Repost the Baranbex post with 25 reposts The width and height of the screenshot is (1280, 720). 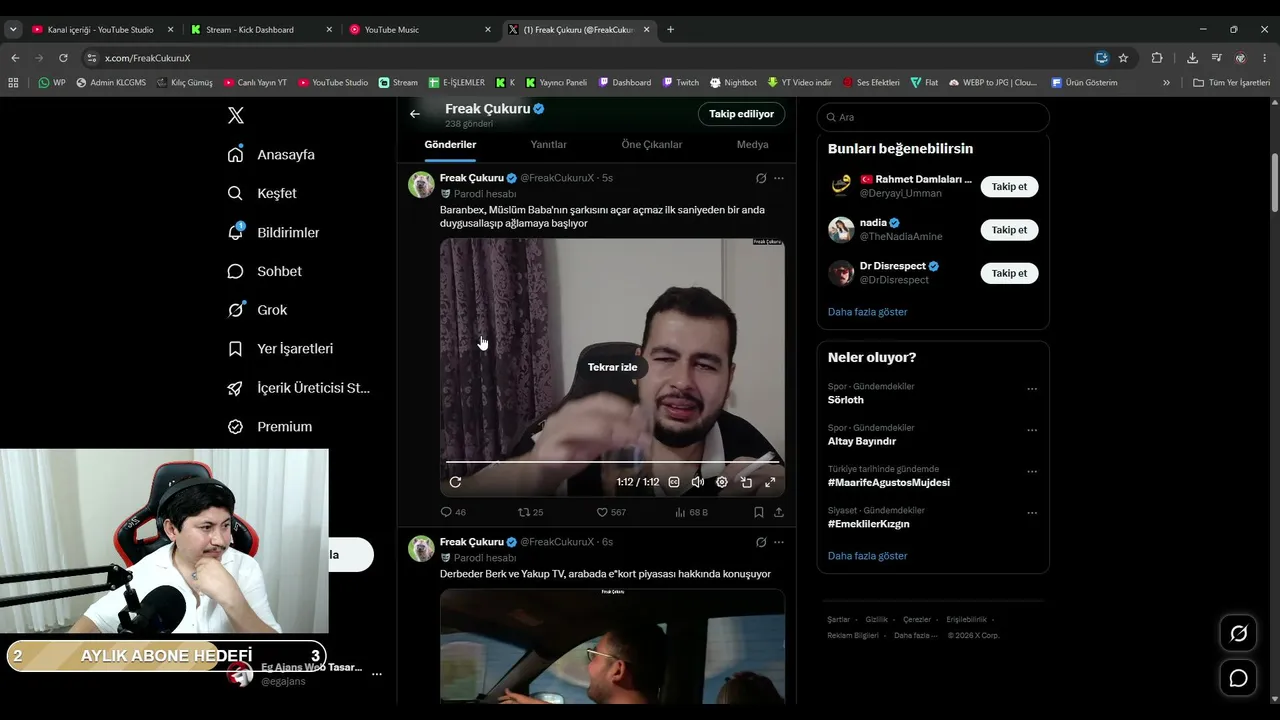pyautogui.click(x=530, y=512)
